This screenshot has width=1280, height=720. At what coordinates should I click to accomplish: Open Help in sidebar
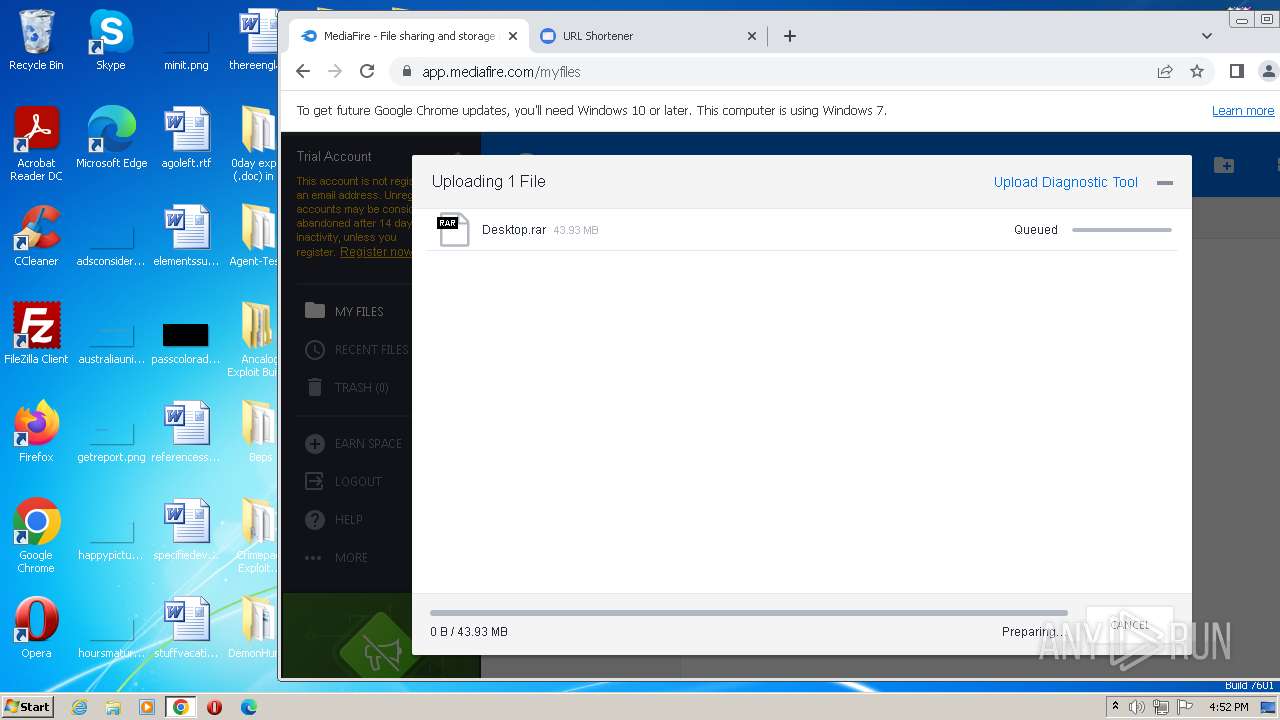click(x=334, y=520)
